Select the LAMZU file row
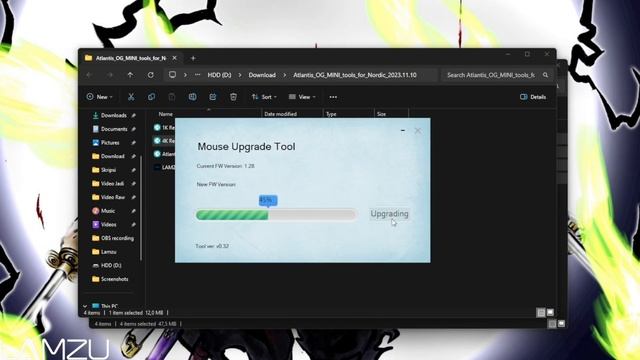Image resolution: width=640 pixels, height=360 pixels. point(164,167)
